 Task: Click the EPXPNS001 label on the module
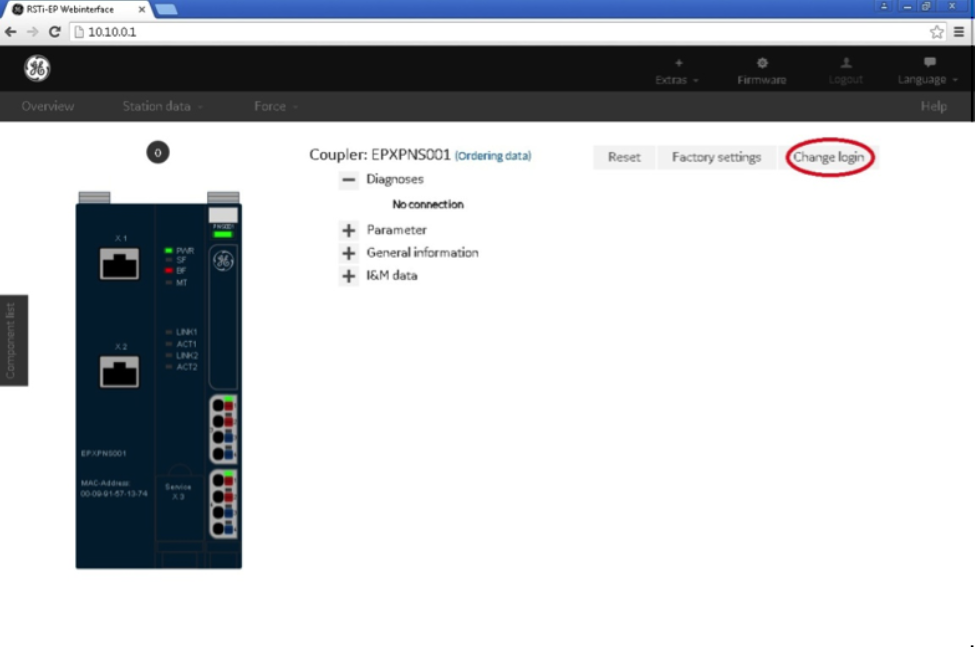tap(104, 453)
